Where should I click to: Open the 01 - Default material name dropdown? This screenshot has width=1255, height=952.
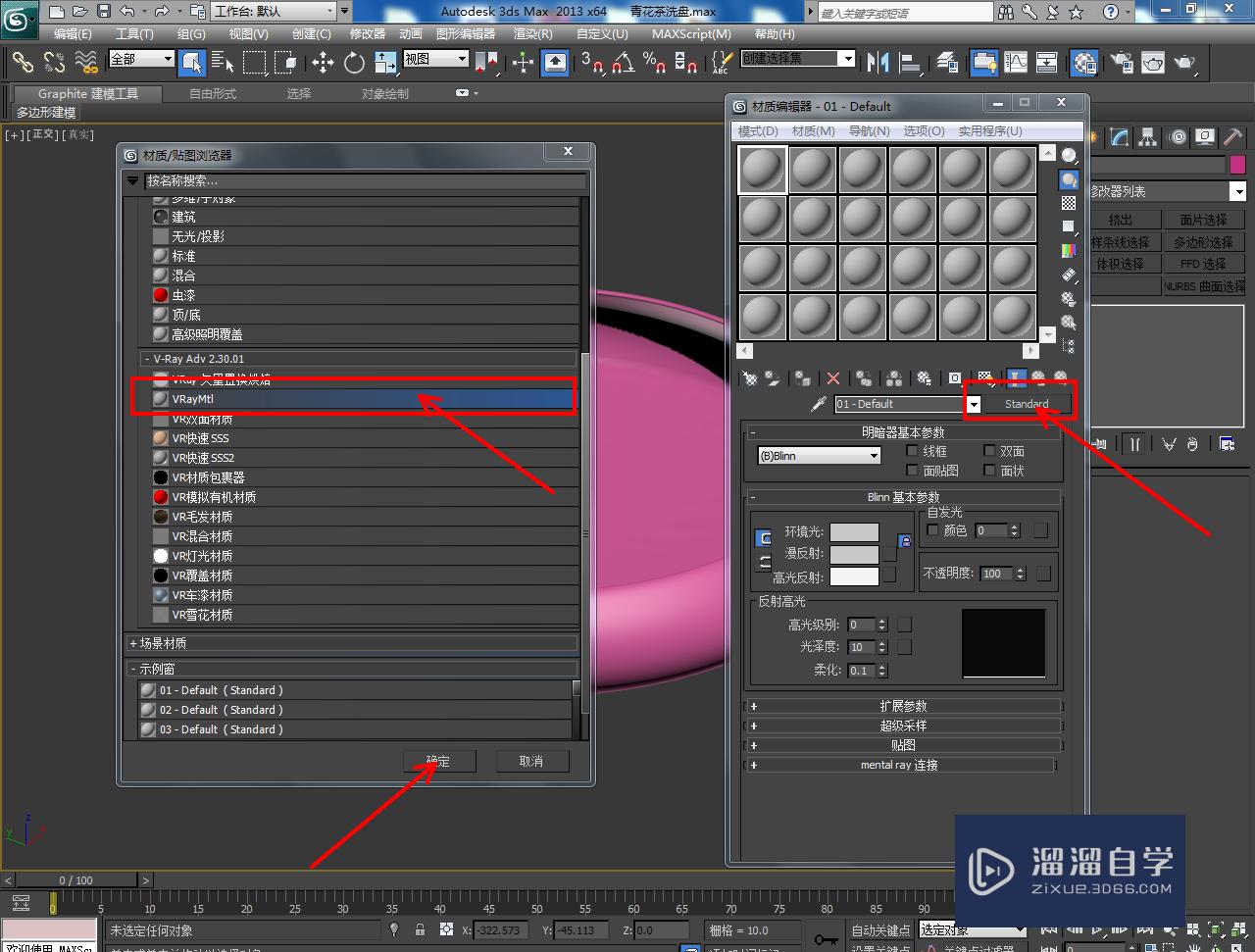(974, 404)
